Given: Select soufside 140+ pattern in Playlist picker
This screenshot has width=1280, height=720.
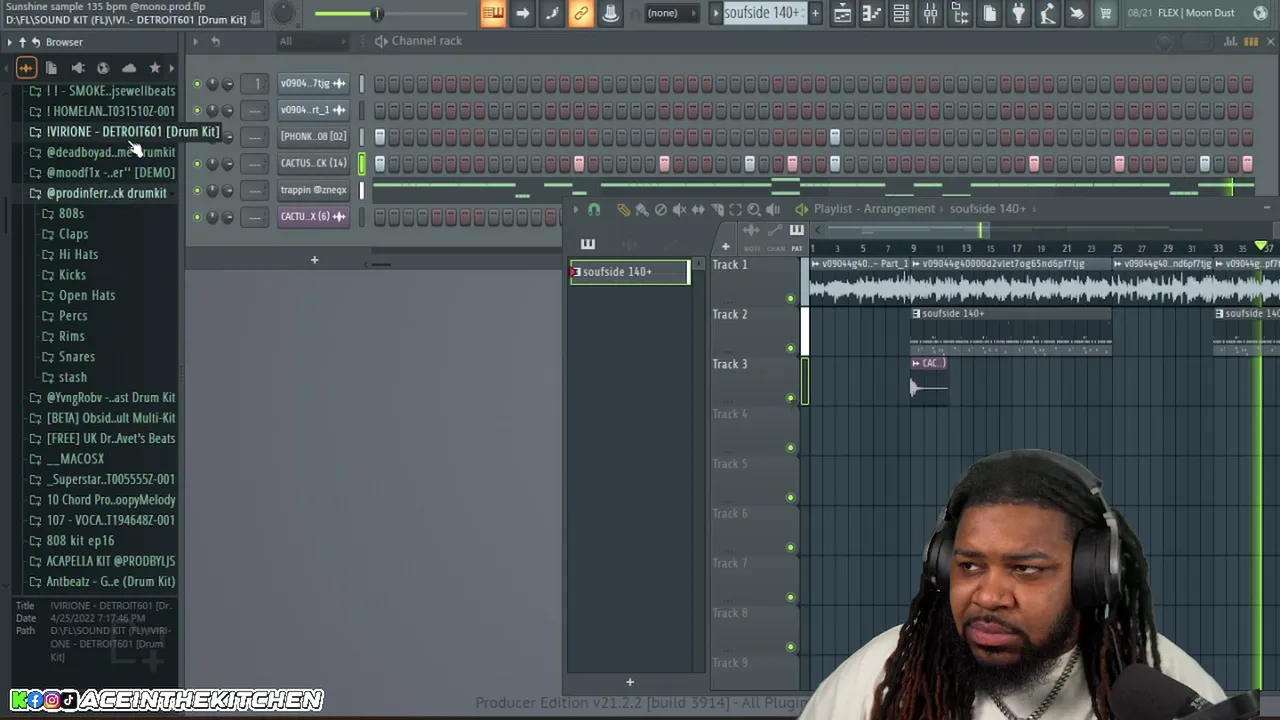Looking at the screenshot, I should tap(630, 272).
